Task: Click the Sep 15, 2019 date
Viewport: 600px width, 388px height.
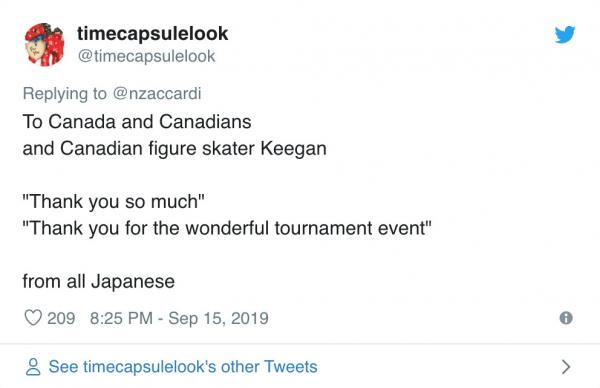Action: click(x=218, y=318)
